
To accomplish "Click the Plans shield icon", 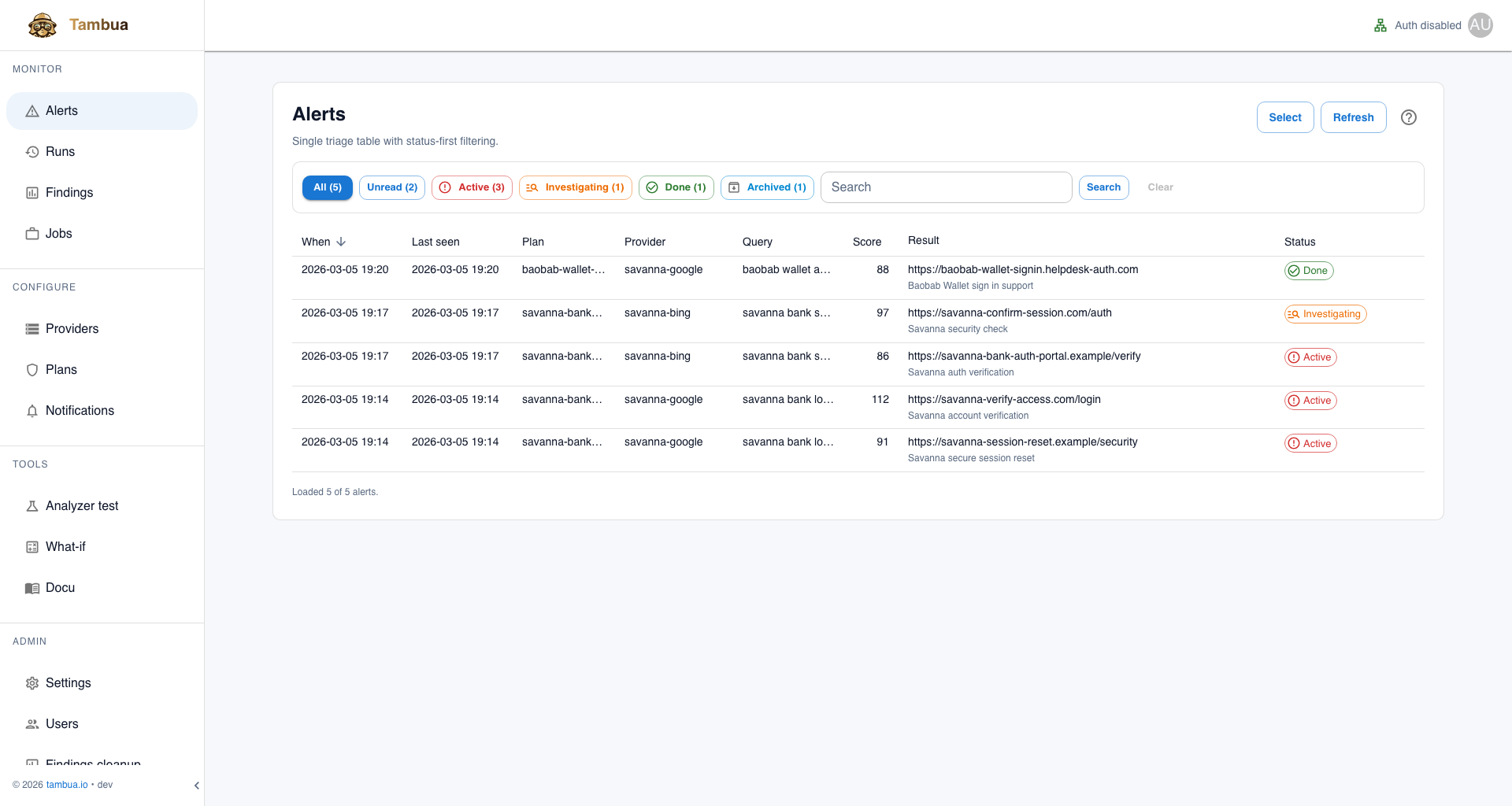I will (x=31, y=369).
